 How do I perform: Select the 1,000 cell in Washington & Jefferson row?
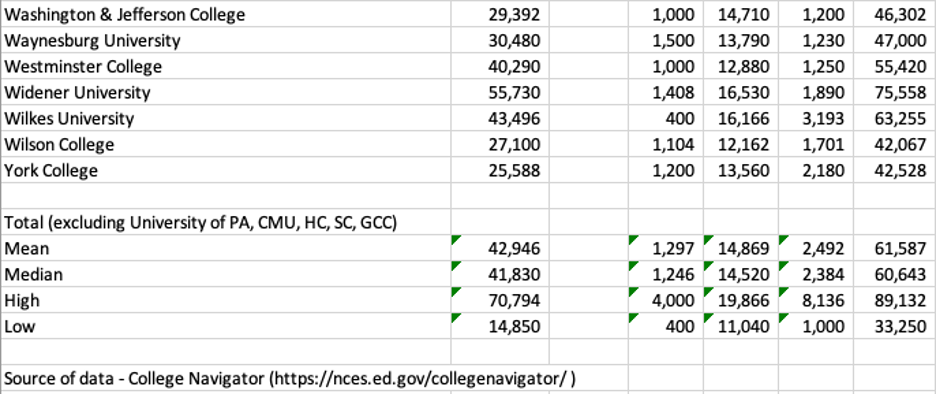coord(666,15)
